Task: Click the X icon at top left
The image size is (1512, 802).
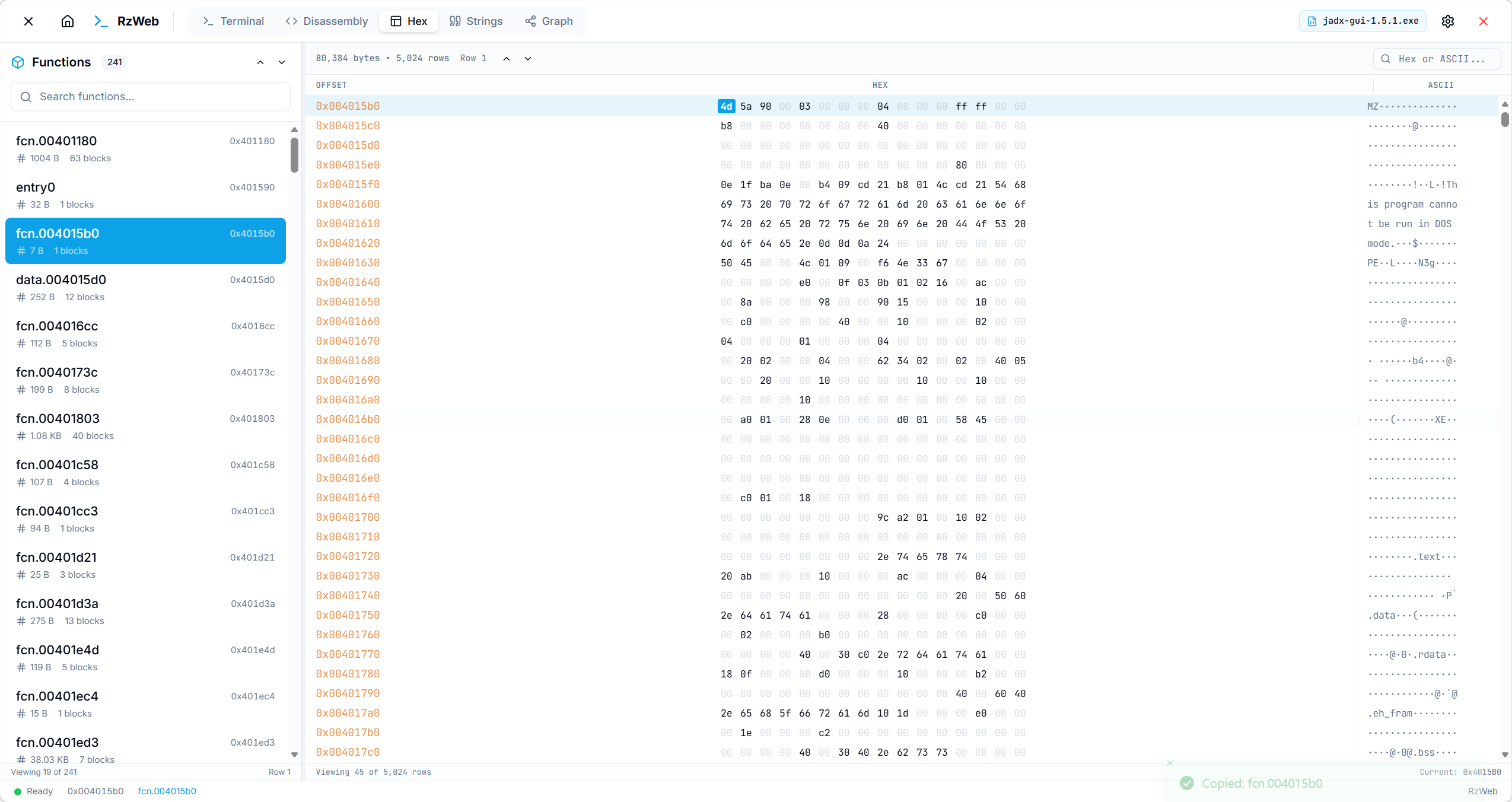Action: point(28,21)
